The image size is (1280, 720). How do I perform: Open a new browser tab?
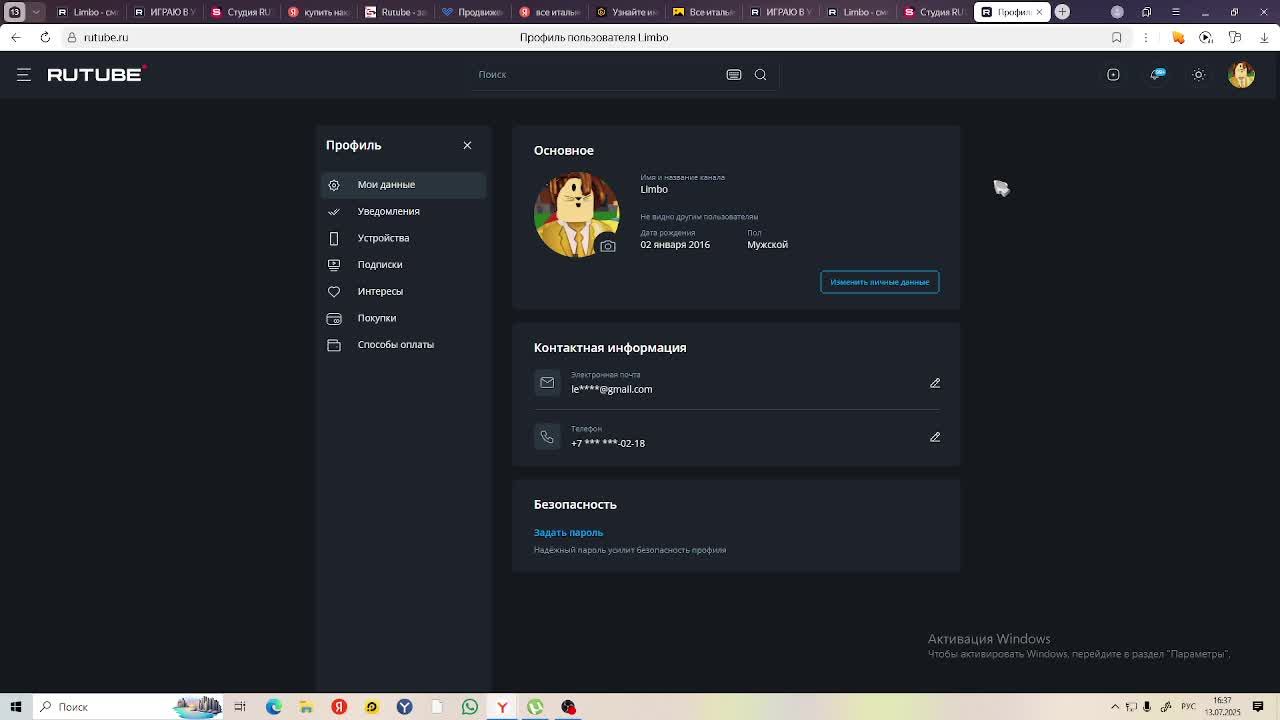1062,12
